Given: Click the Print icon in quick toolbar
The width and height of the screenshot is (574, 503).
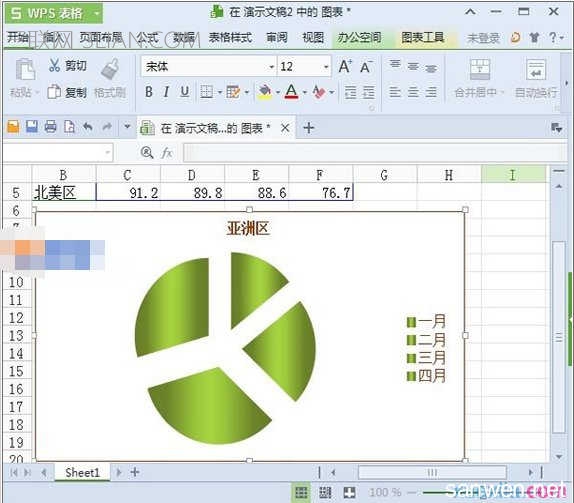Looking at the screenshot, I should (50, 127).
